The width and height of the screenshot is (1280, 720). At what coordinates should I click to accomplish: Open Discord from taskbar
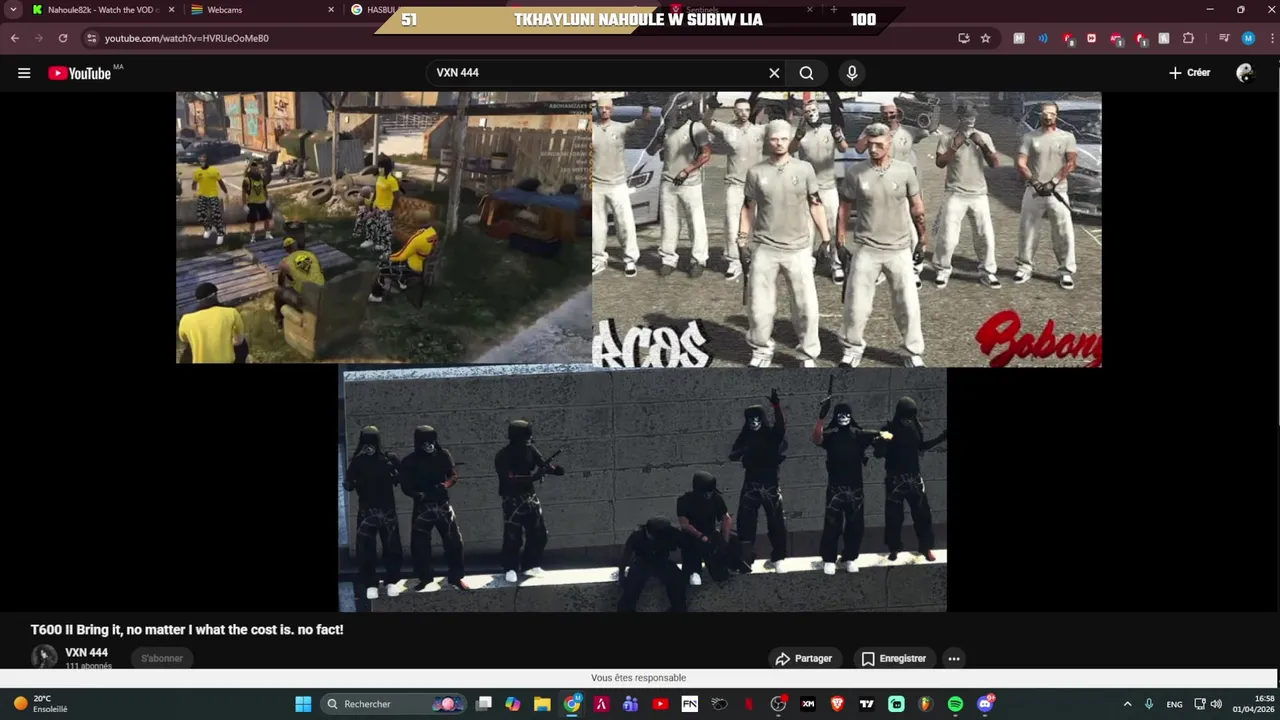(x=985, y=704)
